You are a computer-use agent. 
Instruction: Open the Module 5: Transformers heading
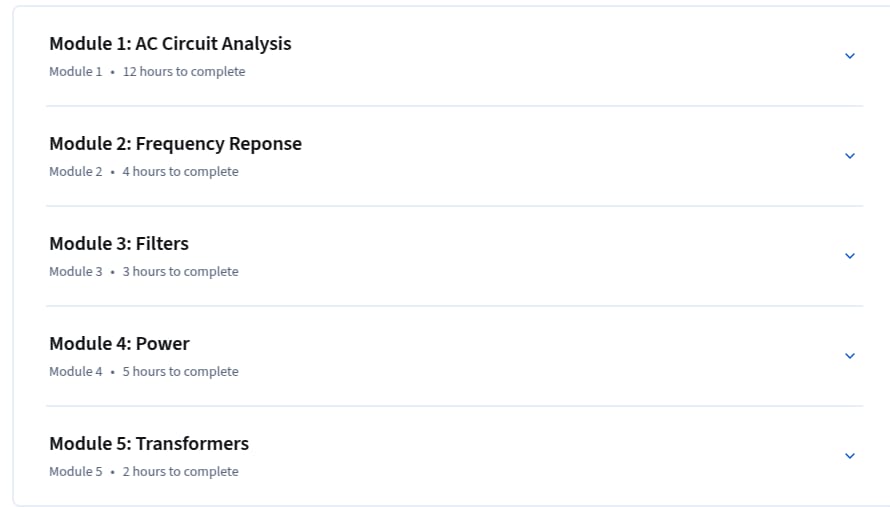point(149,443)
